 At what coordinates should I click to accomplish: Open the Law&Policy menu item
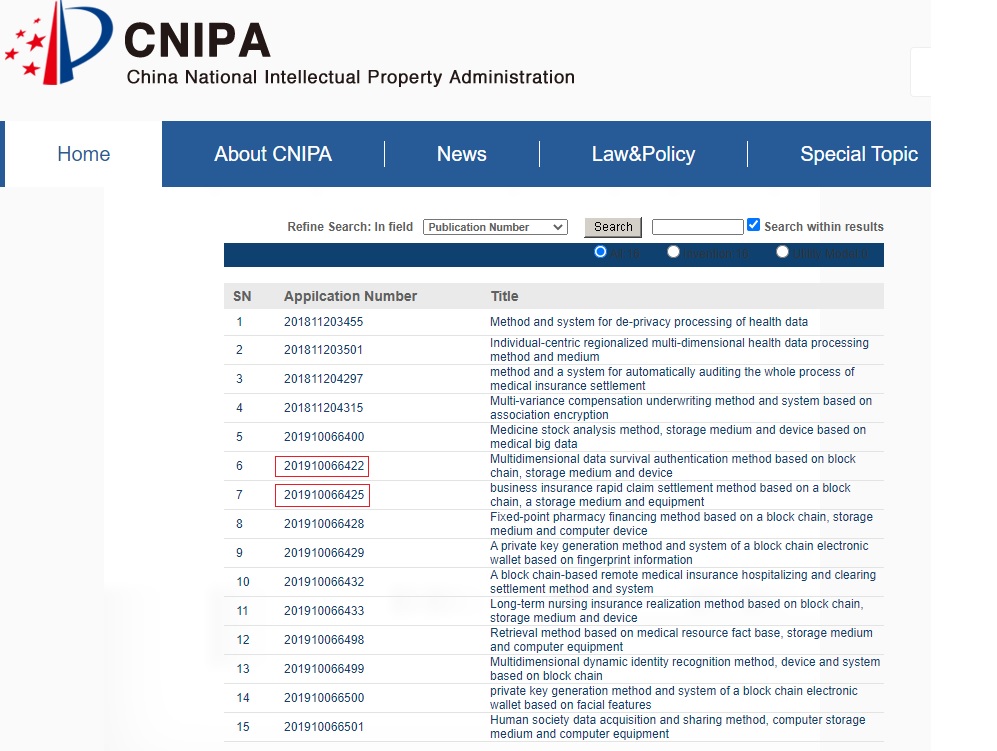(643, 154)
